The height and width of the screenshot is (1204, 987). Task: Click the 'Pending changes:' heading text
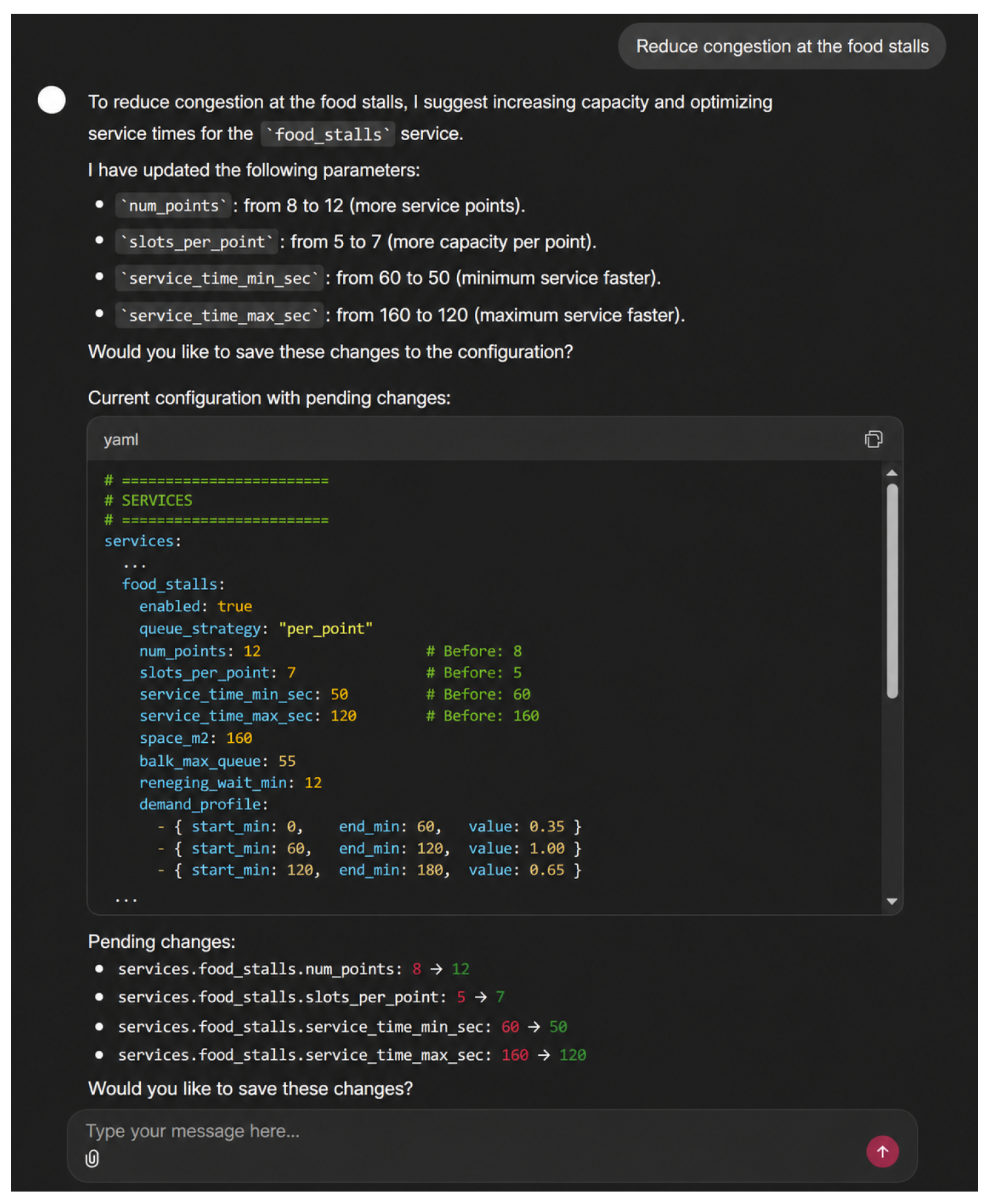coord(162,941)
